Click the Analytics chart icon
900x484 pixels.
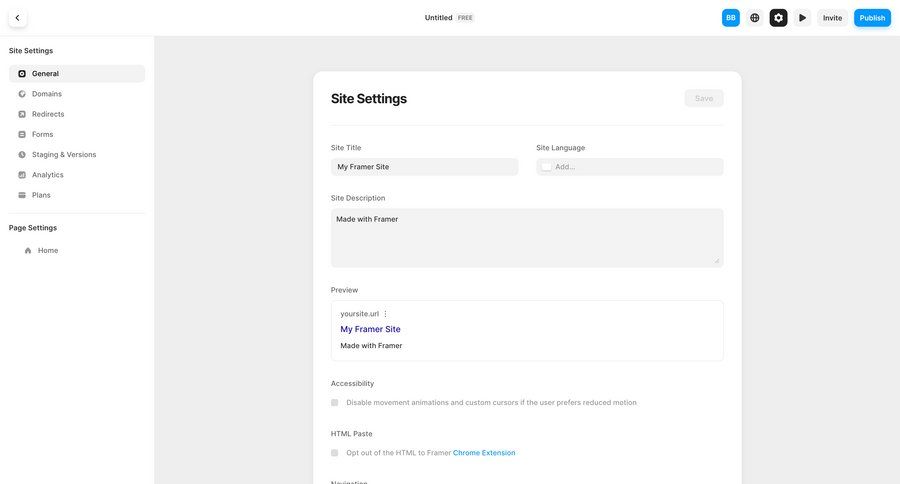click(x=22, y=175)
